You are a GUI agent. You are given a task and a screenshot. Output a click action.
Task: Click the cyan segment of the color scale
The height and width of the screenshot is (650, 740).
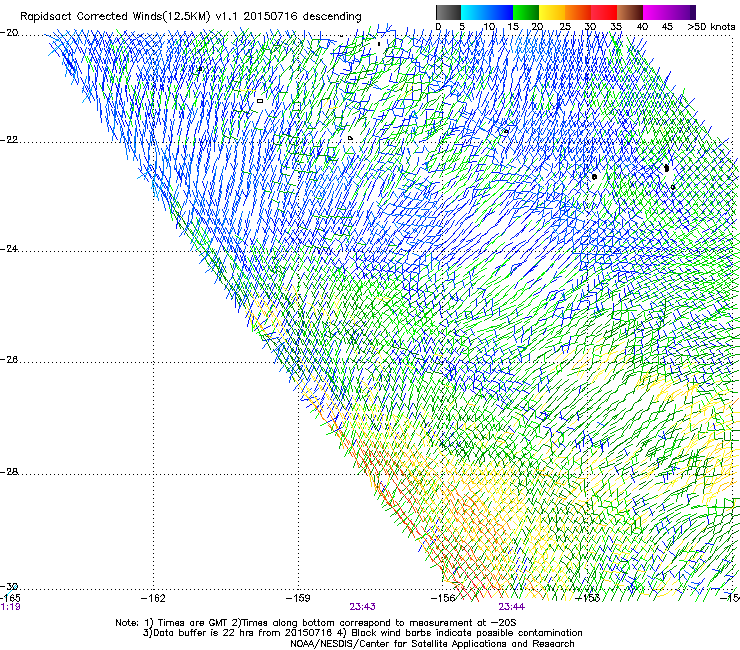coord(472,12)
